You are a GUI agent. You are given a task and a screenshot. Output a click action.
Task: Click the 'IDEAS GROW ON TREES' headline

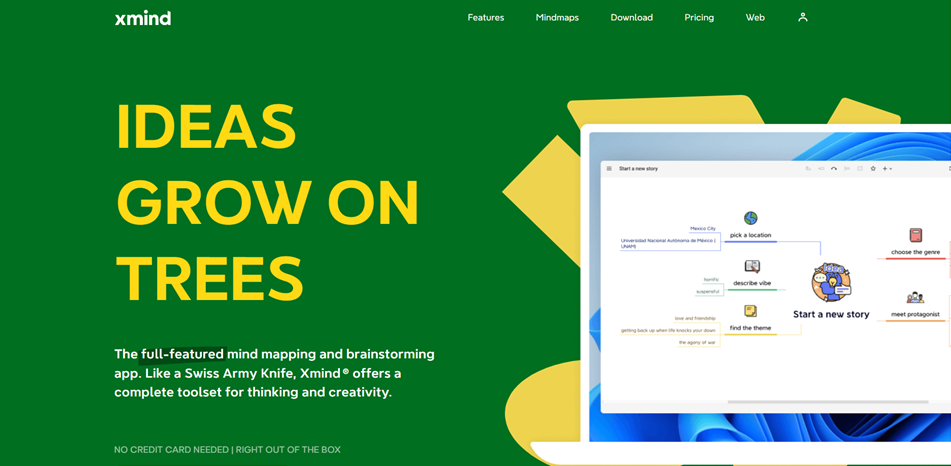click(267, 202)
